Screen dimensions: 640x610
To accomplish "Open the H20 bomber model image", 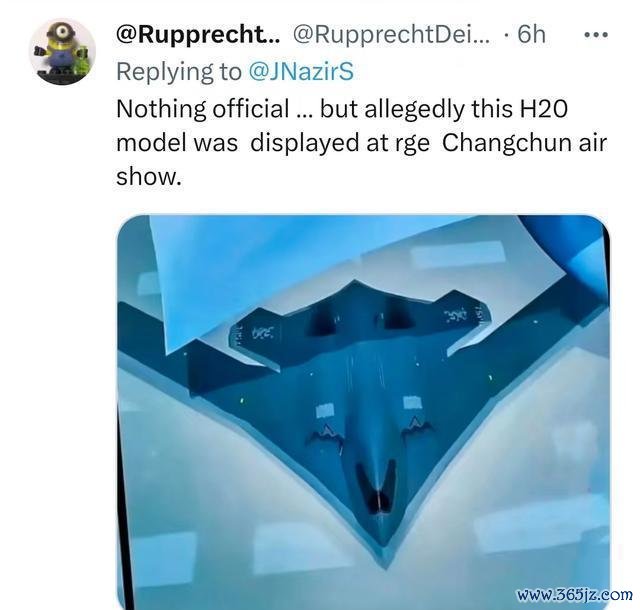I will pos(363,412).
